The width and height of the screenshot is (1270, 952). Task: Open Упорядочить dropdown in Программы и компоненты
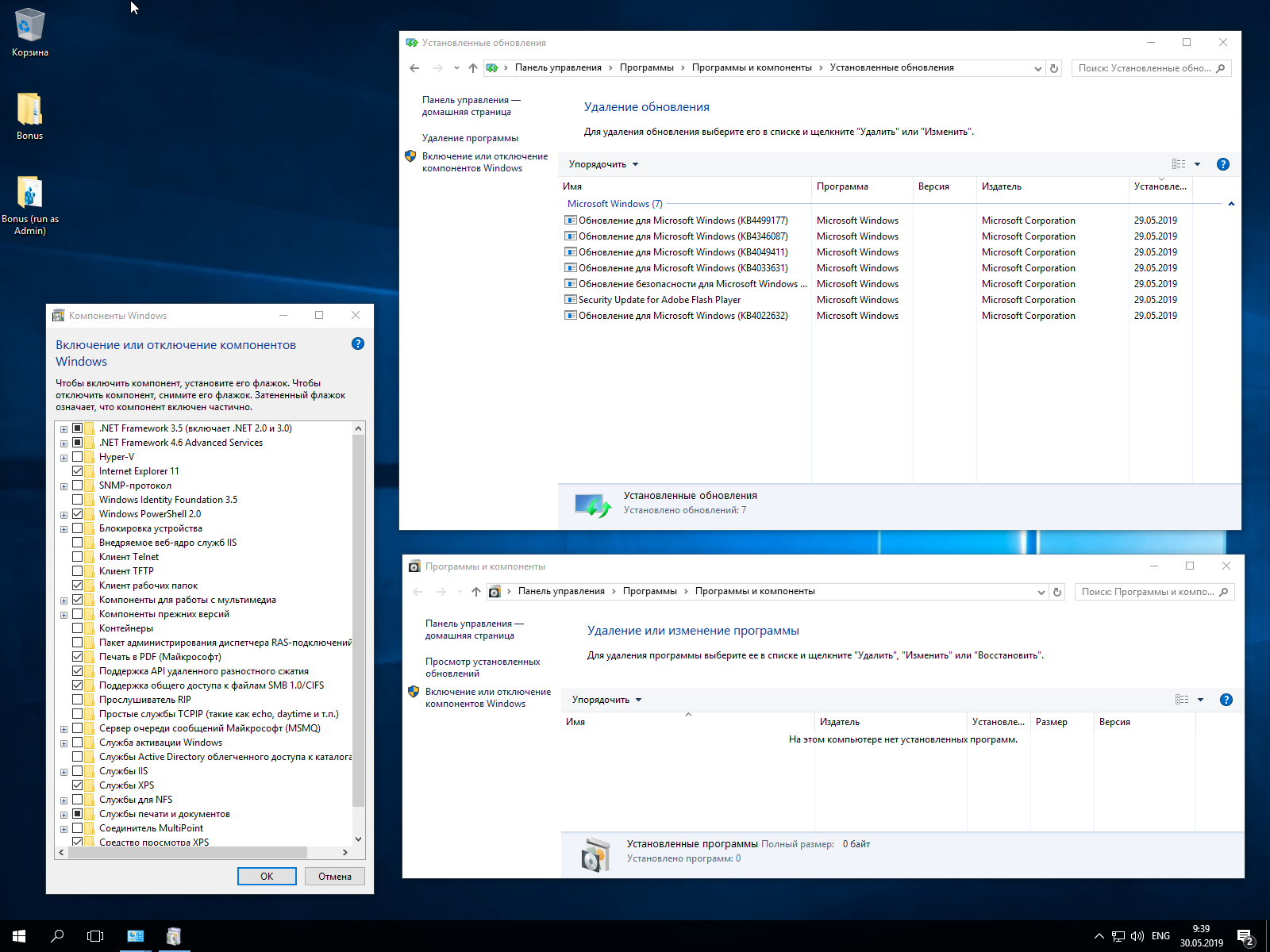606,700
